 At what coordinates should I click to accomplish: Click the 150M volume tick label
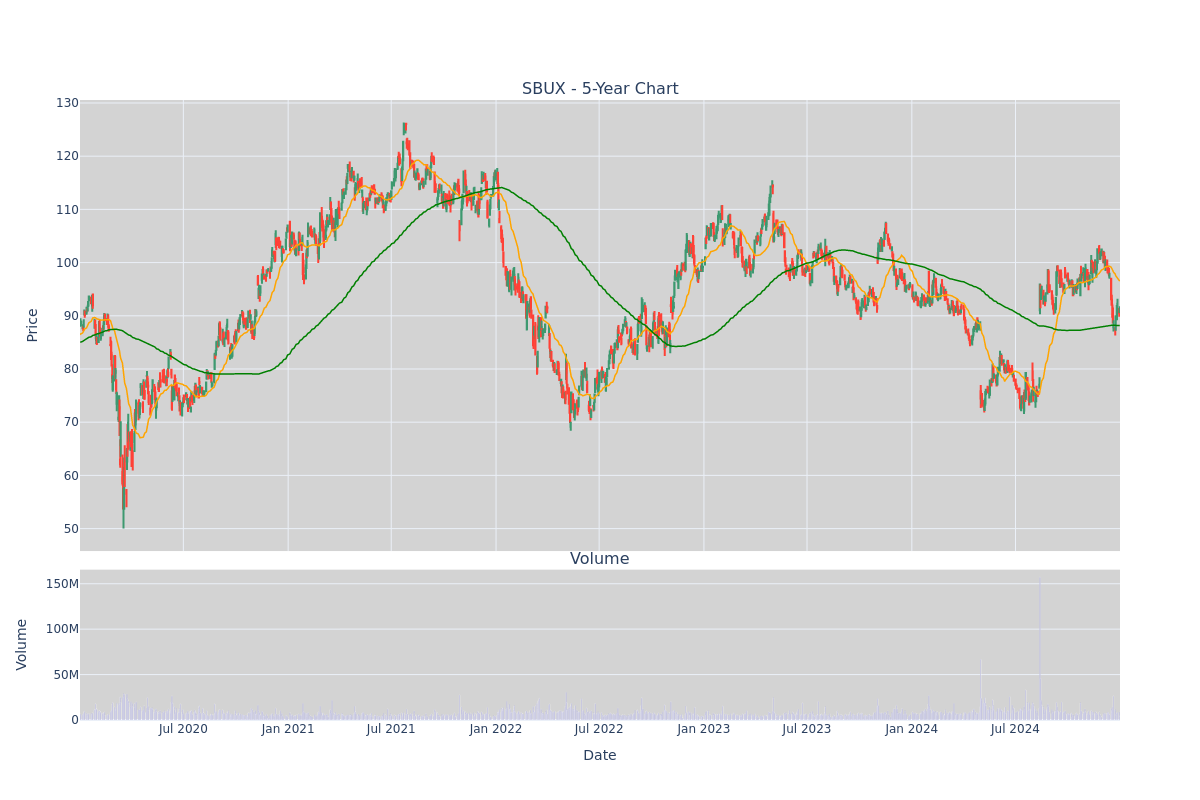[x=62, y=584]
